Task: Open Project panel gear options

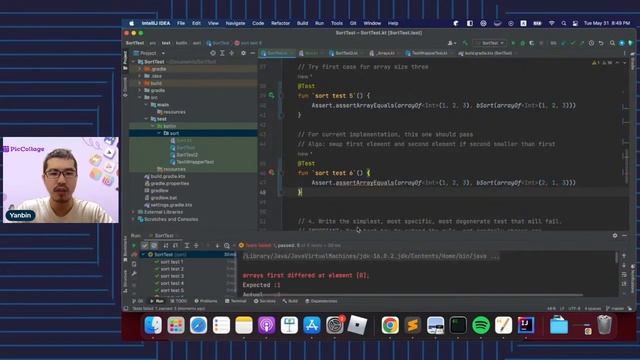Action: (x=243, y=53)
